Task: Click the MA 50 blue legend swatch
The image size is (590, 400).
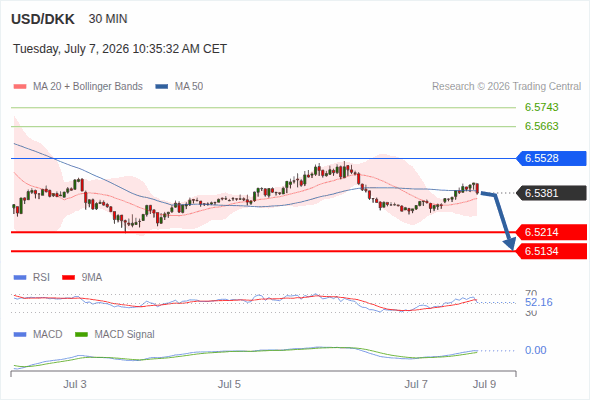Action: click(161, 87)
